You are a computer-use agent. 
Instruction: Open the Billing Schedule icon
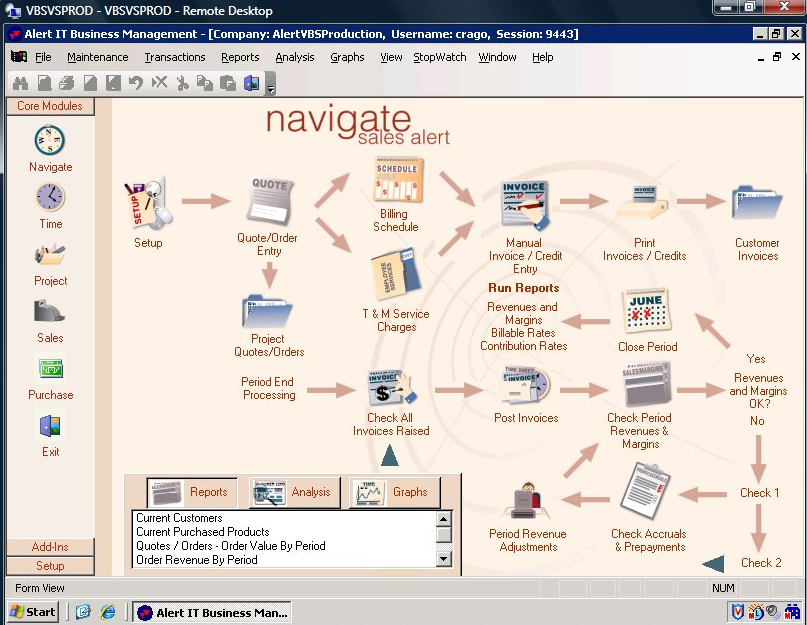[397, 179]
